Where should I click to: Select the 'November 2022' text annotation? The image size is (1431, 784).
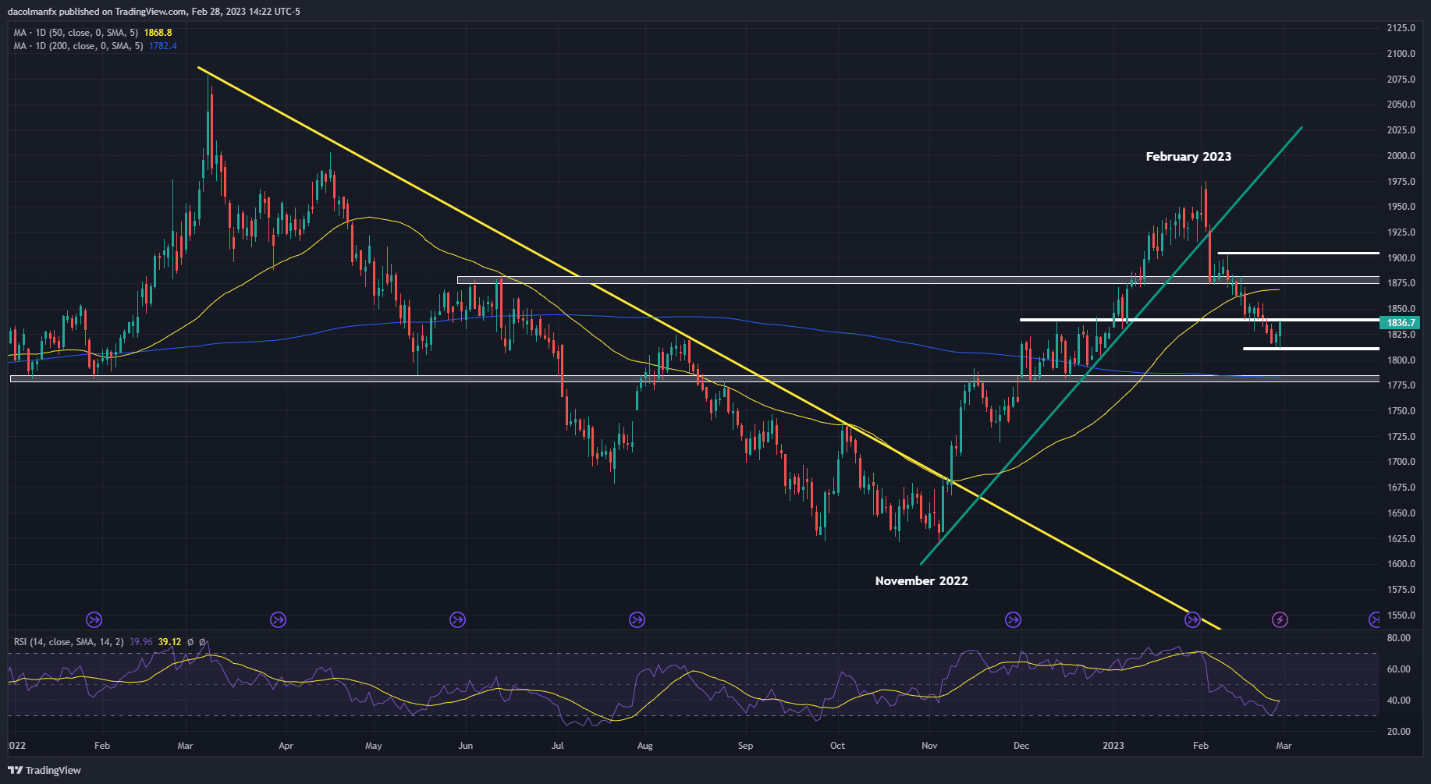click(x=921, y=581)
